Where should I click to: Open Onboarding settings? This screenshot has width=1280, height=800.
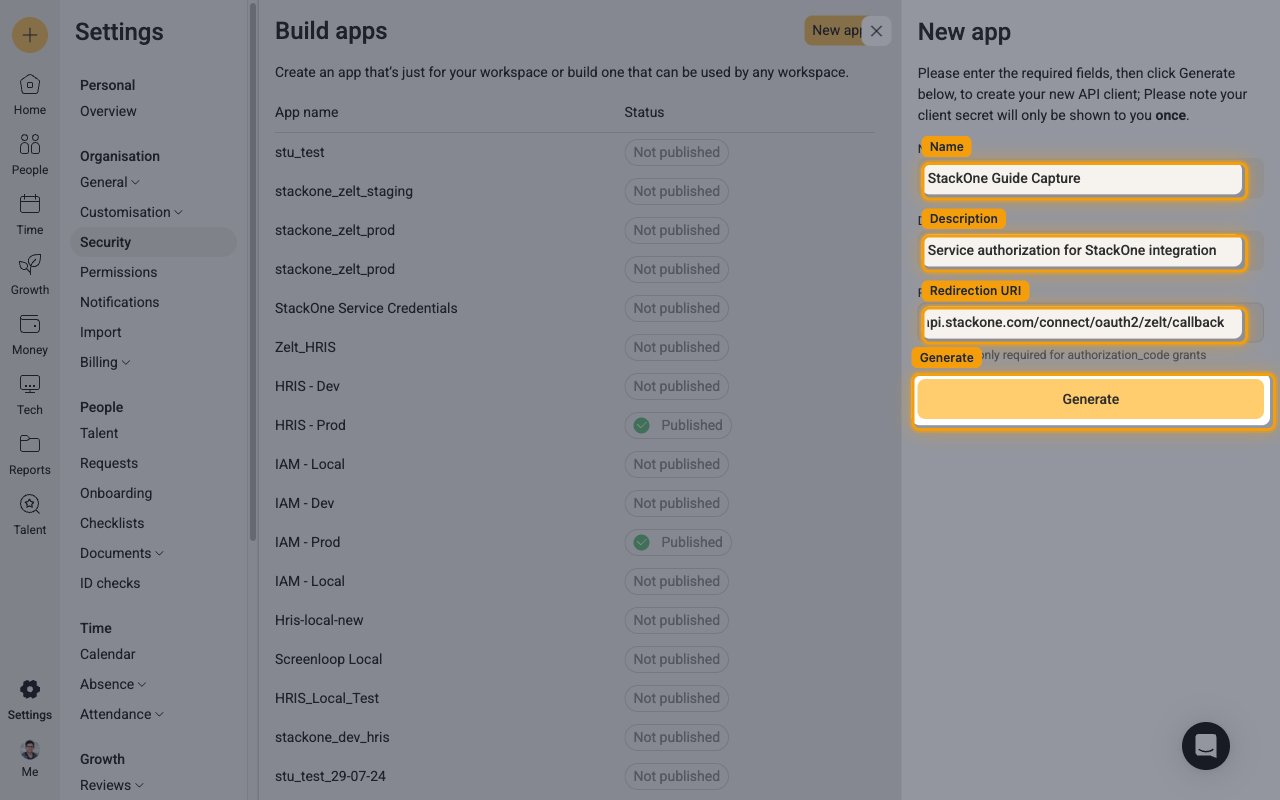click(116, 493)
